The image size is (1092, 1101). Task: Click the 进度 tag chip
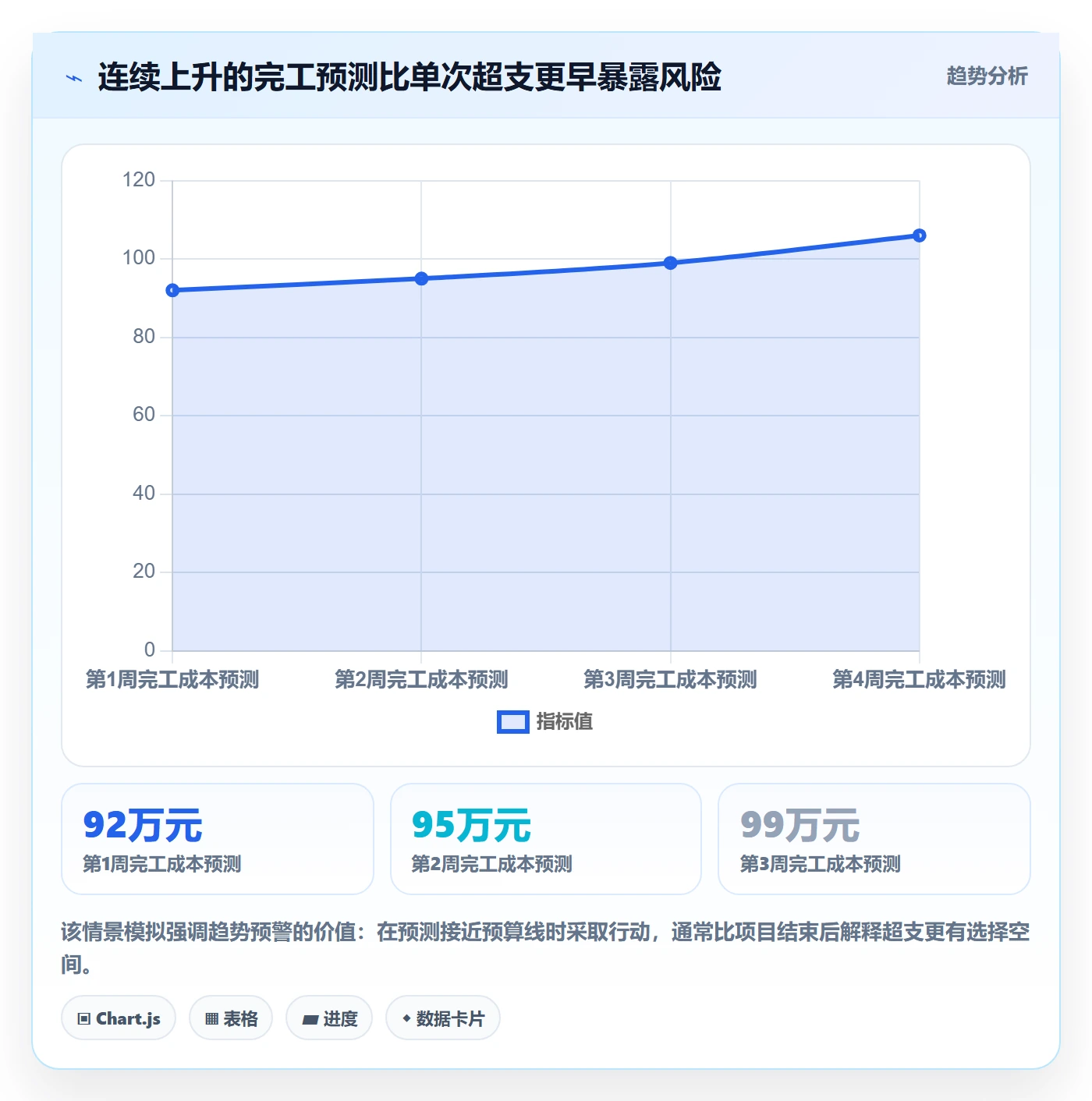pyautogui.click(x=329, y=1018)
